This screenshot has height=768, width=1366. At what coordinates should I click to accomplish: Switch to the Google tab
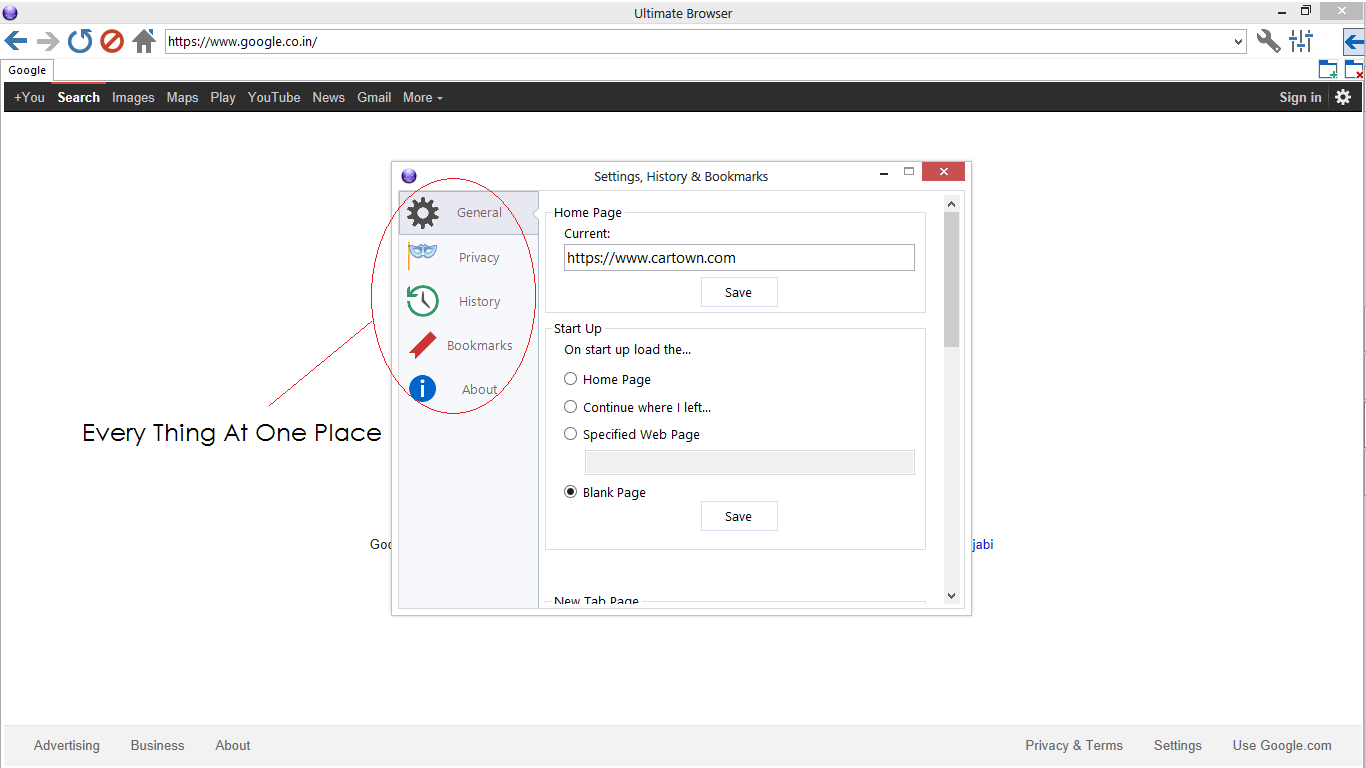coord(27,70)
